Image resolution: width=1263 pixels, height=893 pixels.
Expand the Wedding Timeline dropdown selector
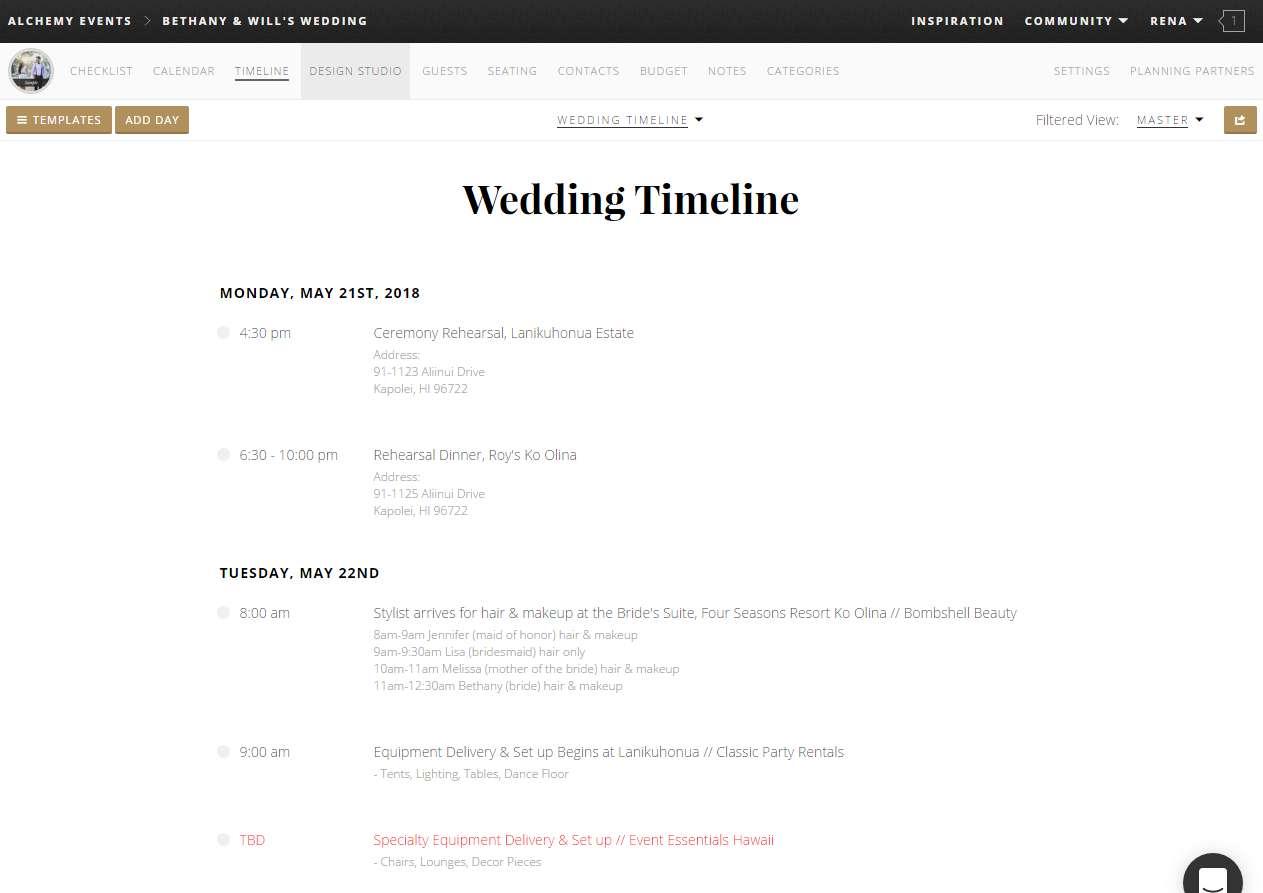(630, 120)
